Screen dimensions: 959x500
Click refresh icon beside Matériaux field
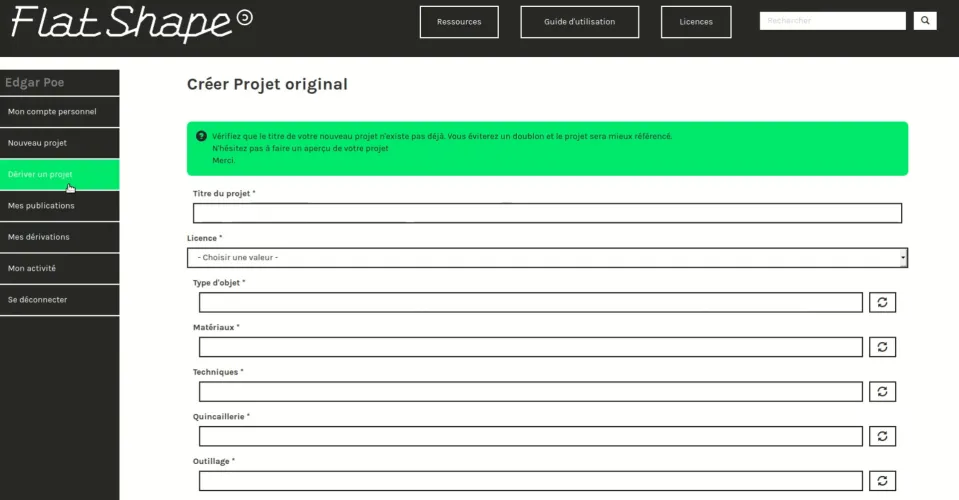(882, 347)
